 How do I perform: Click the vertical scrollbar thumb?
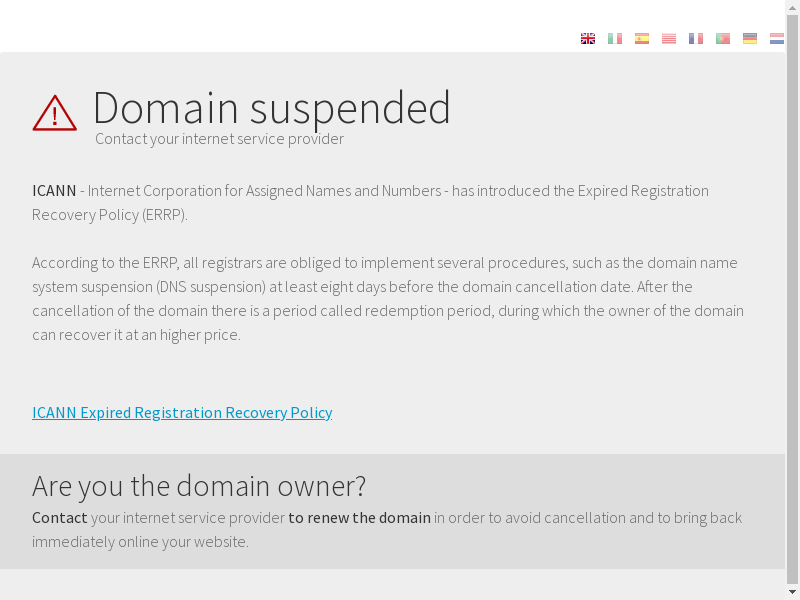tap(792, 300)
